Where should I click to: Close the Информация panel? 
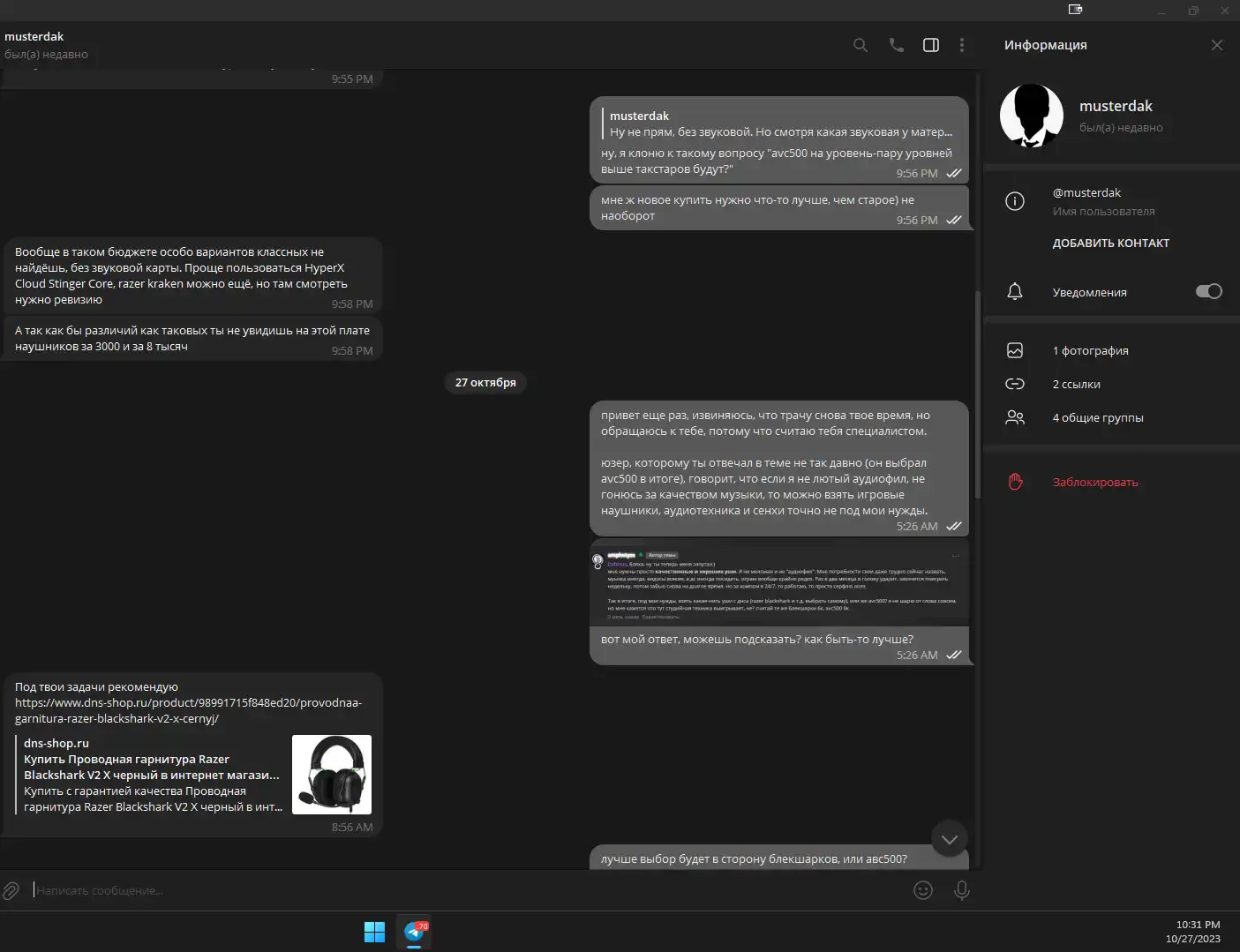[x=1216, y=45]
